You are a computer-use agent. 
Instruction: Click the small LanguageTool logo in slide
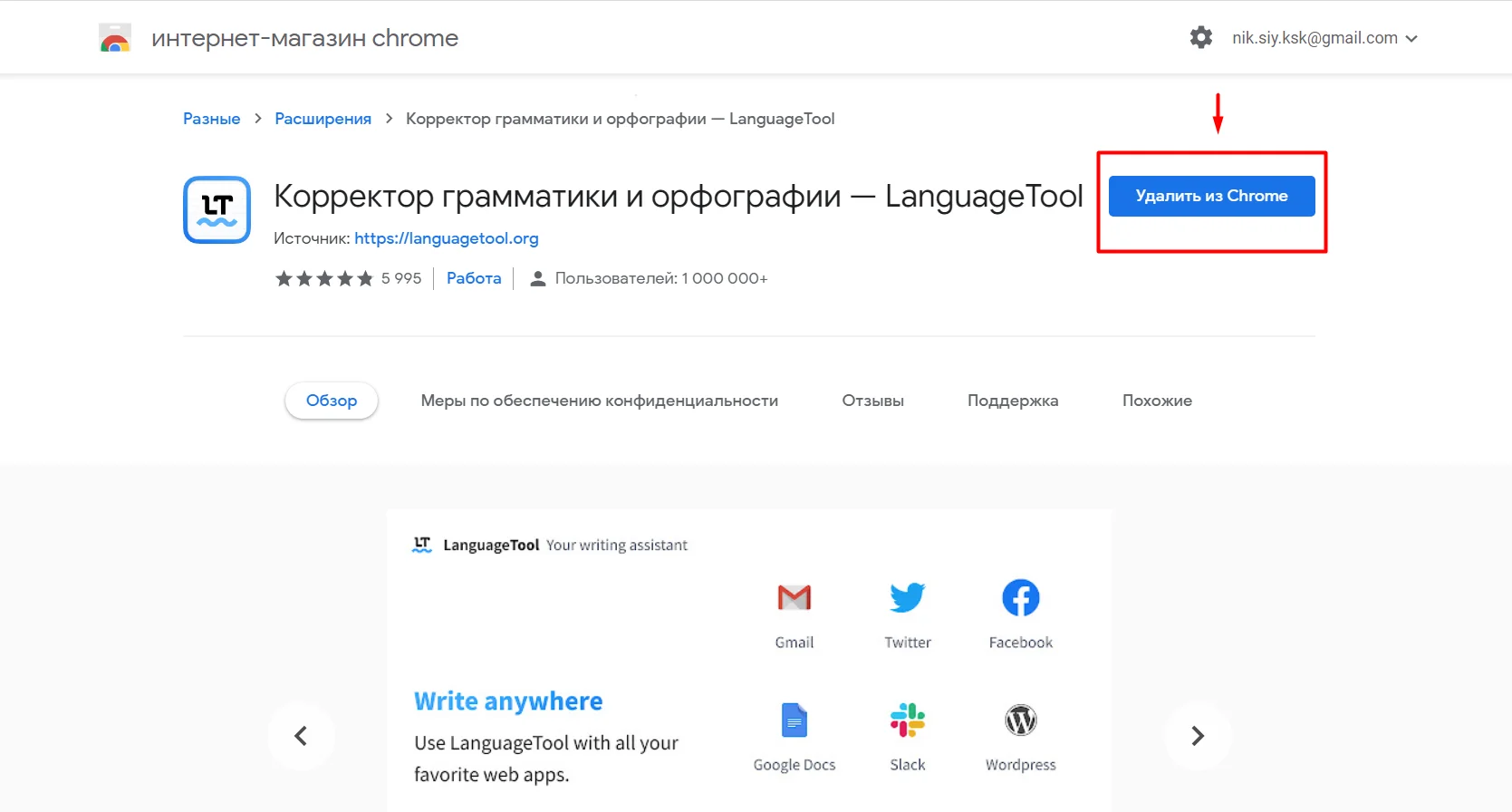click(422, 545)
